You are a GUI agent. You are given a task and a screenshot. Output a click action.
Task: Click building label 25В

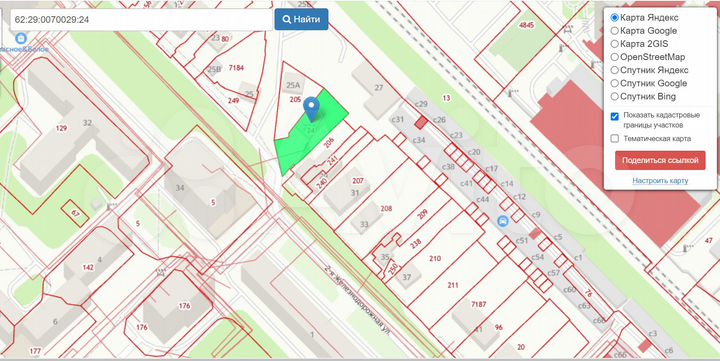pyautogui.click(x=214, y=70)
